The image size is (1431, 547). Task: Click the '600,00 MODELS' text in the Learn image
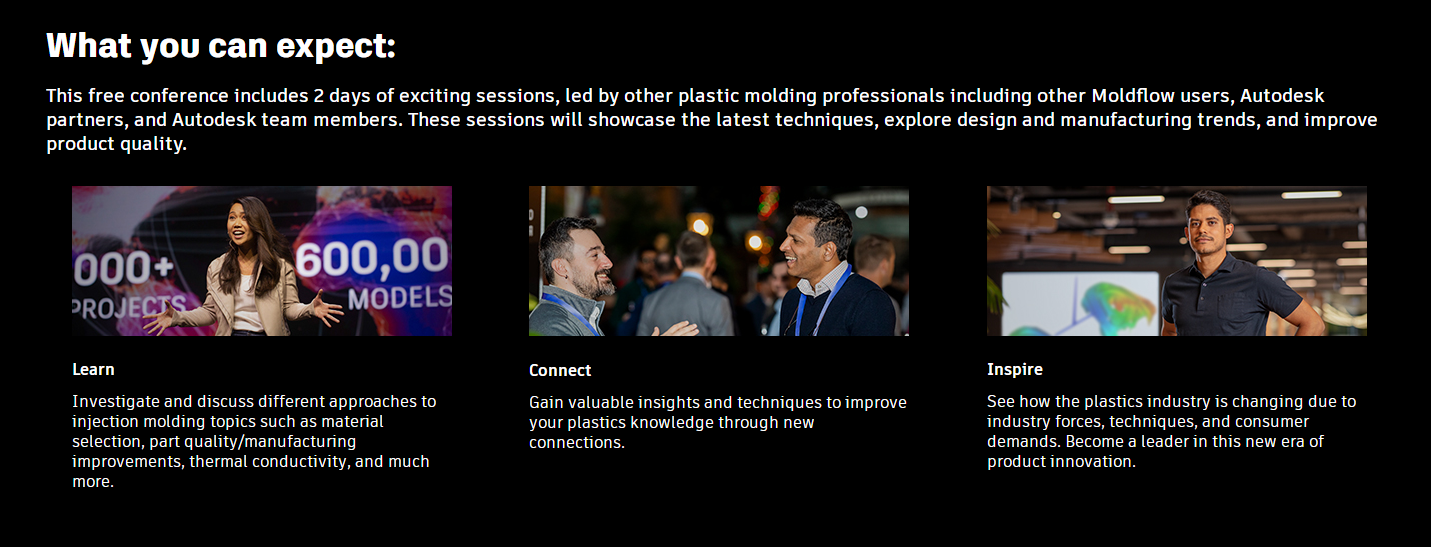point(372,276)
